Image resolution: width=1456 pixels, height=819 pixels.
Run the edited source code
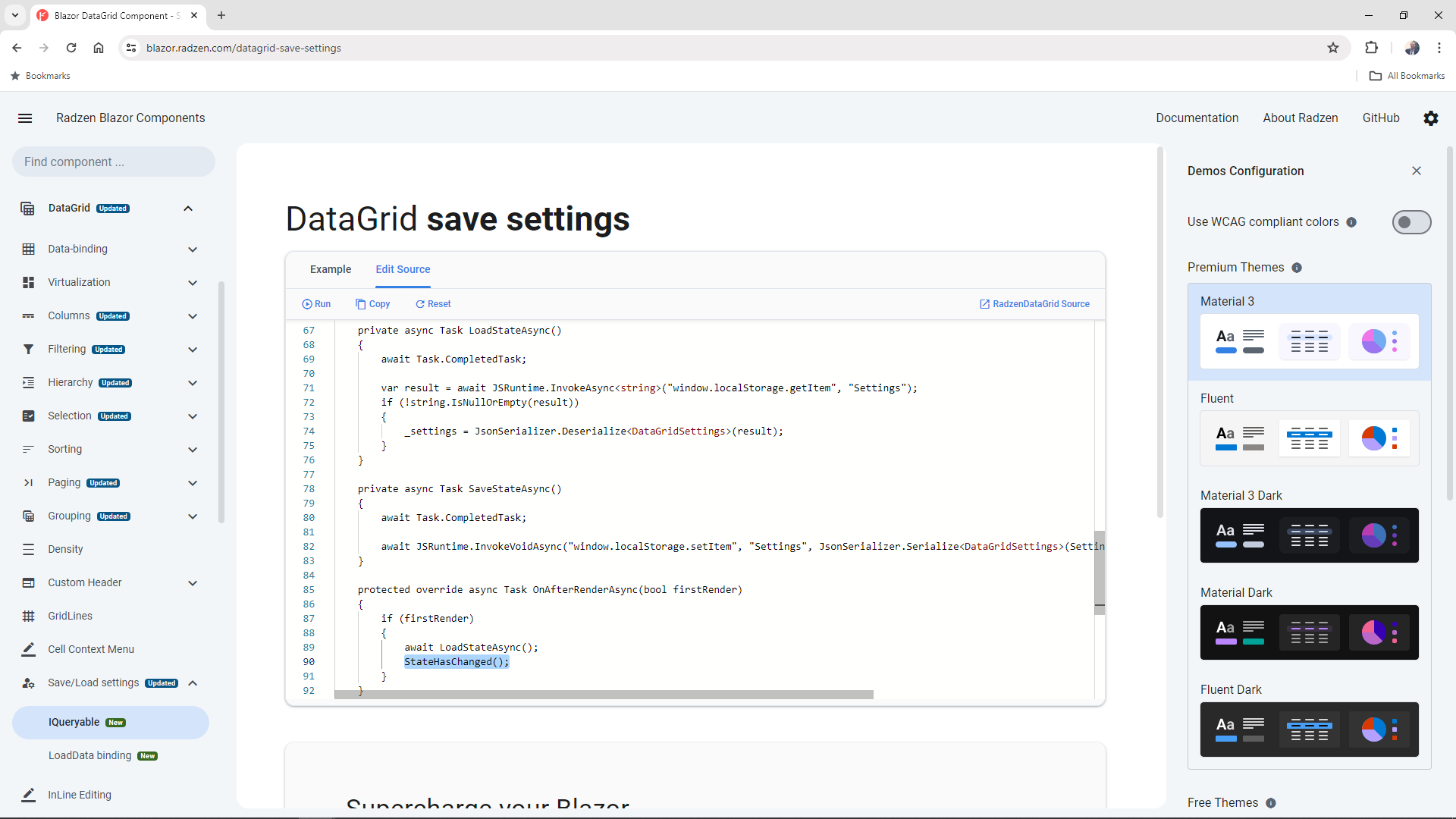[x=316, y=304]
